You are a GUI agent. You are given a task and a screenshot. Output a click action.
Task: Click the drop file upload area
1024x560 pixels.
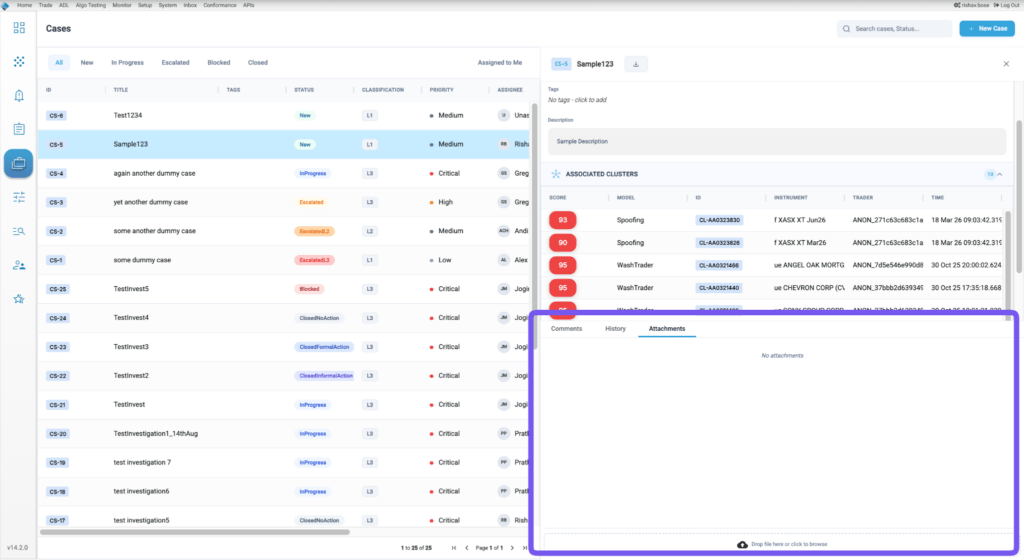[782, 544]
